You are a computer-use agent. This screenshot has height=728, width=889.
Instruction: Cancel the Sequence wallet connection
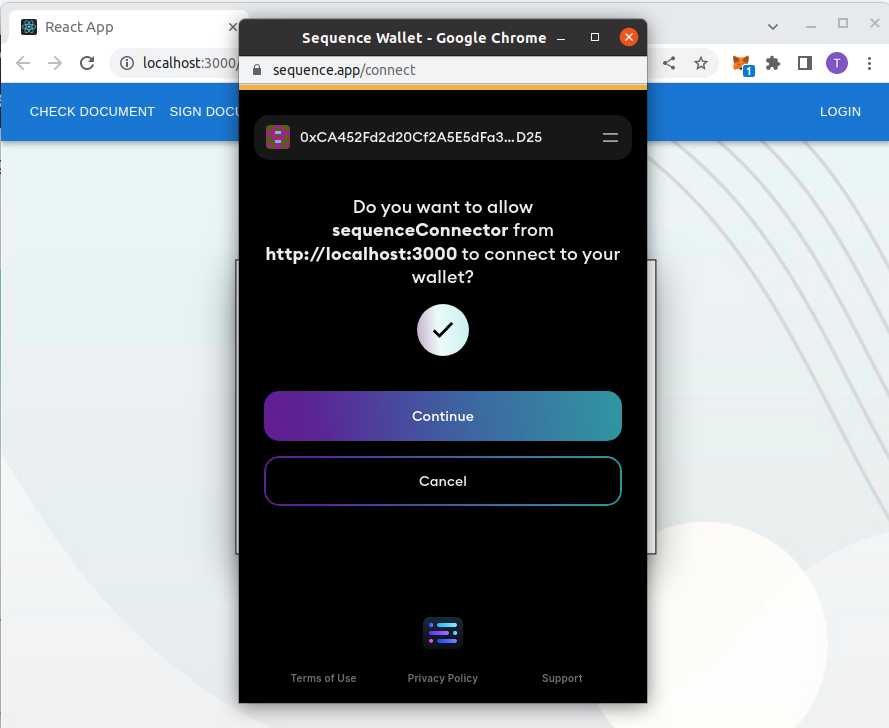(x=443, y=481)
